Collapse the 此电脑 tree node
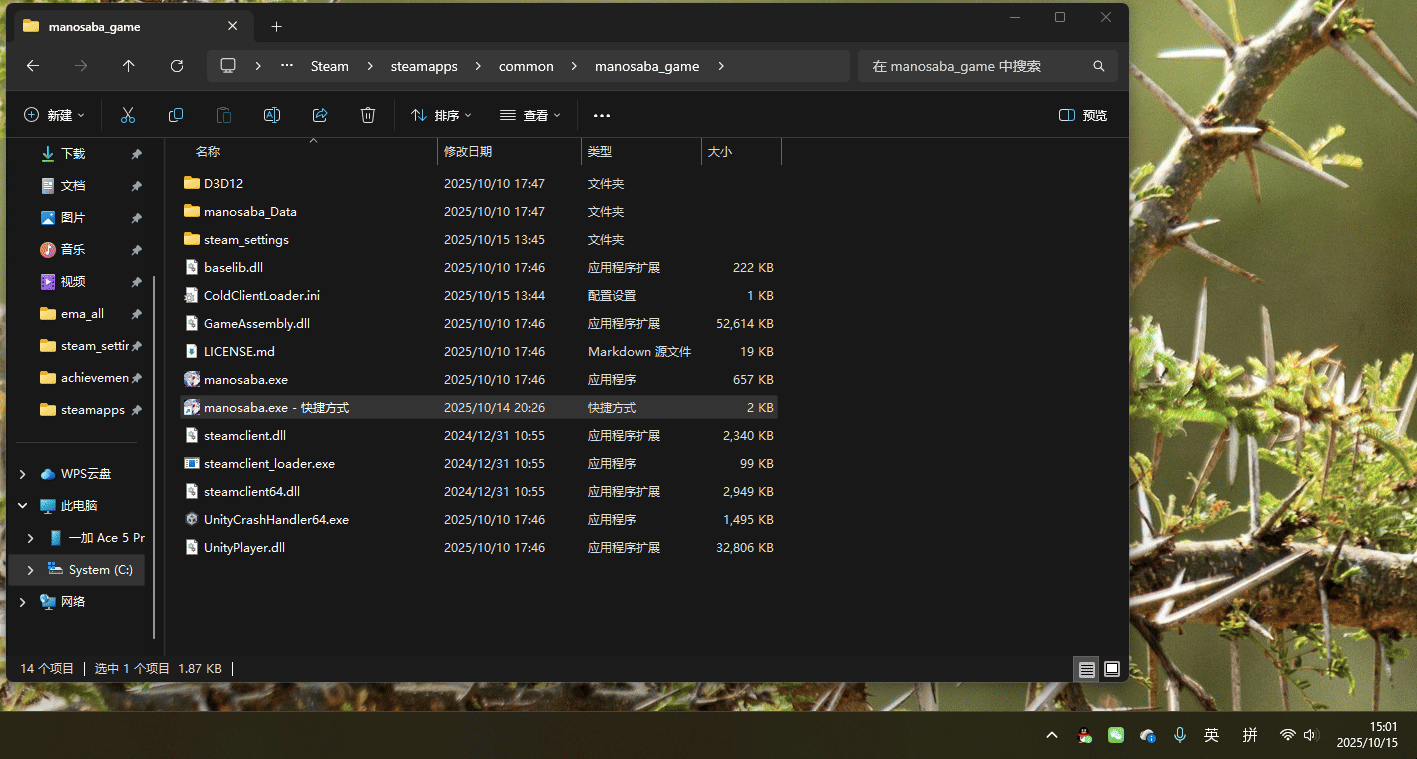This screenshot has height=759, width=1417. 23,506
